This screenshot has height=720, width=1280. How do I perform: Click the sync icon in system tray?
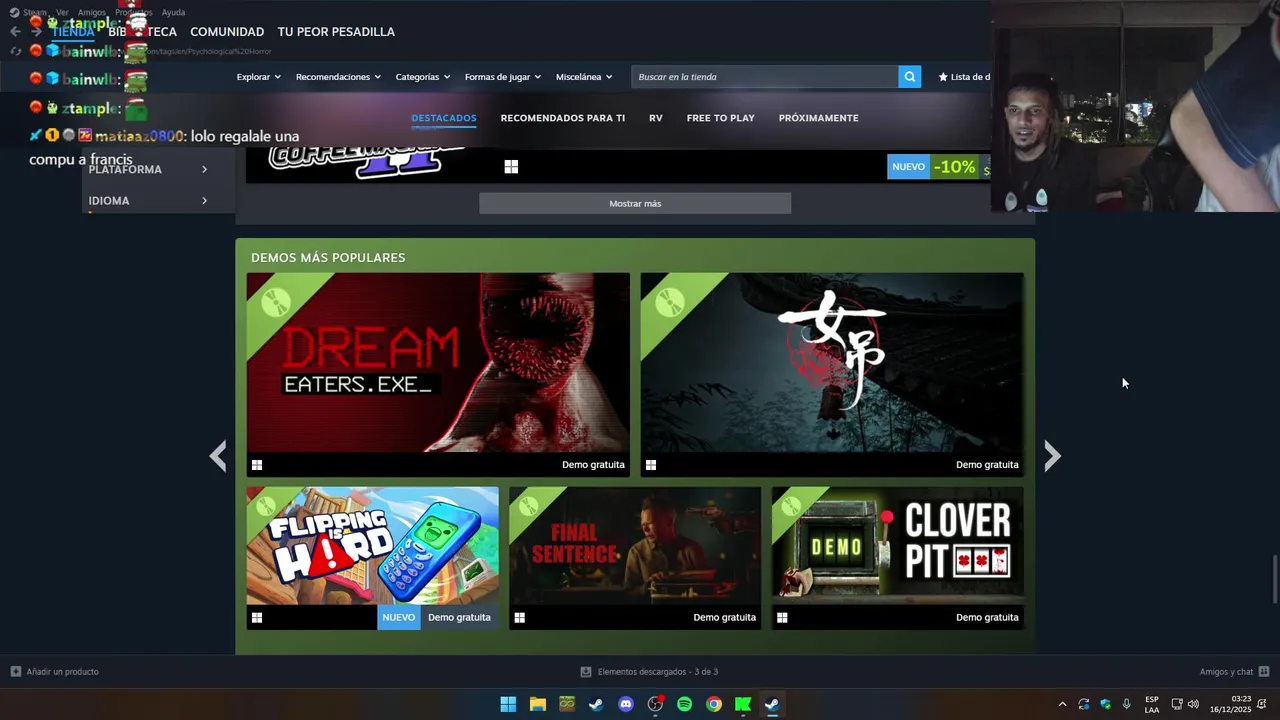pos(1083,704)
